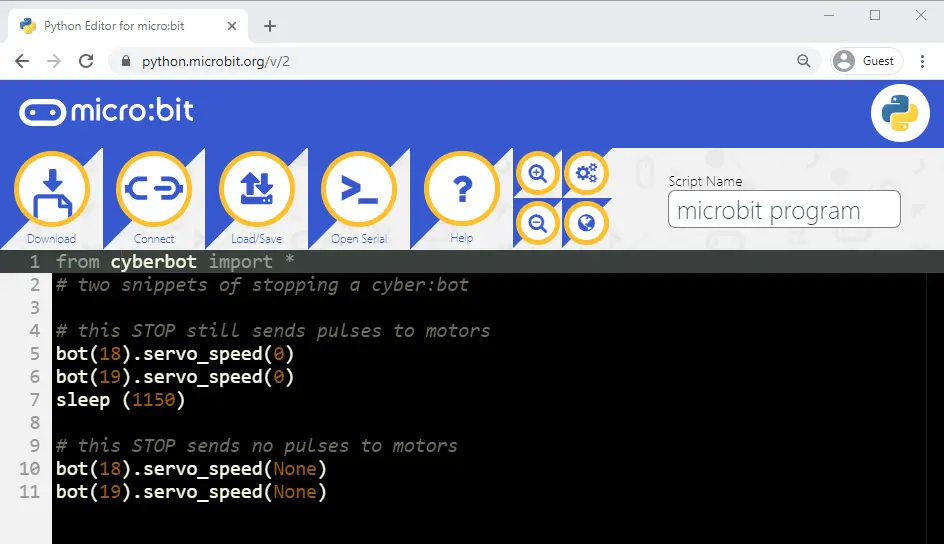Open the Load/Save dialog
The image size is (944, 544).
pos(256,191)
